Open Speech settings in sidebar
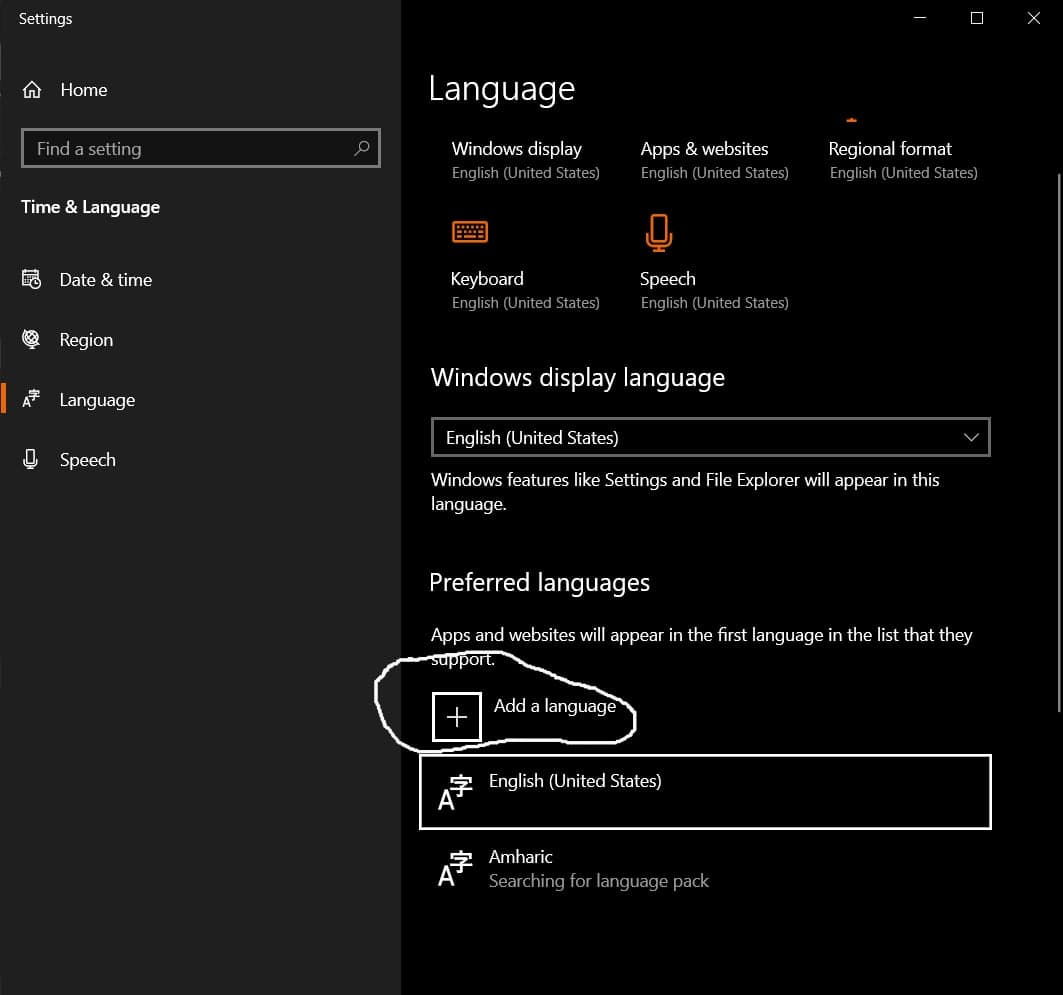Image resolution: width=1063 pixels, height=995 pixels. click(87, 460)
